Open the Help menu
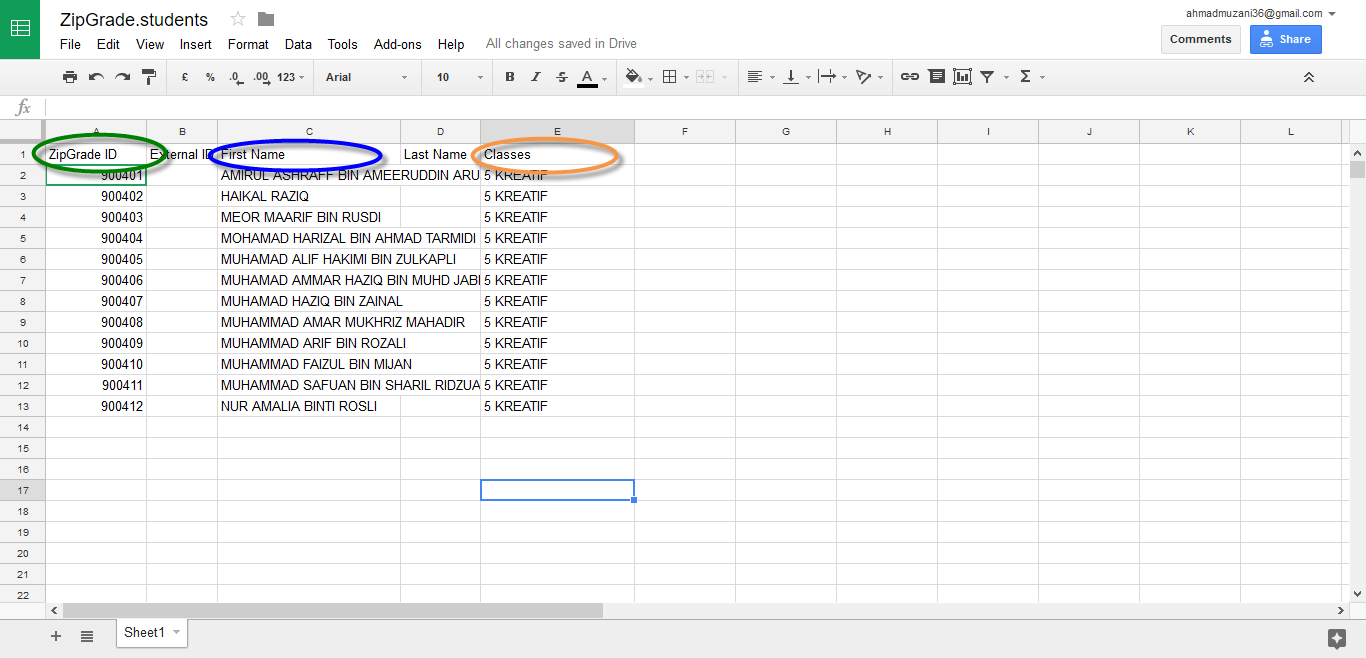 [451, 44]
